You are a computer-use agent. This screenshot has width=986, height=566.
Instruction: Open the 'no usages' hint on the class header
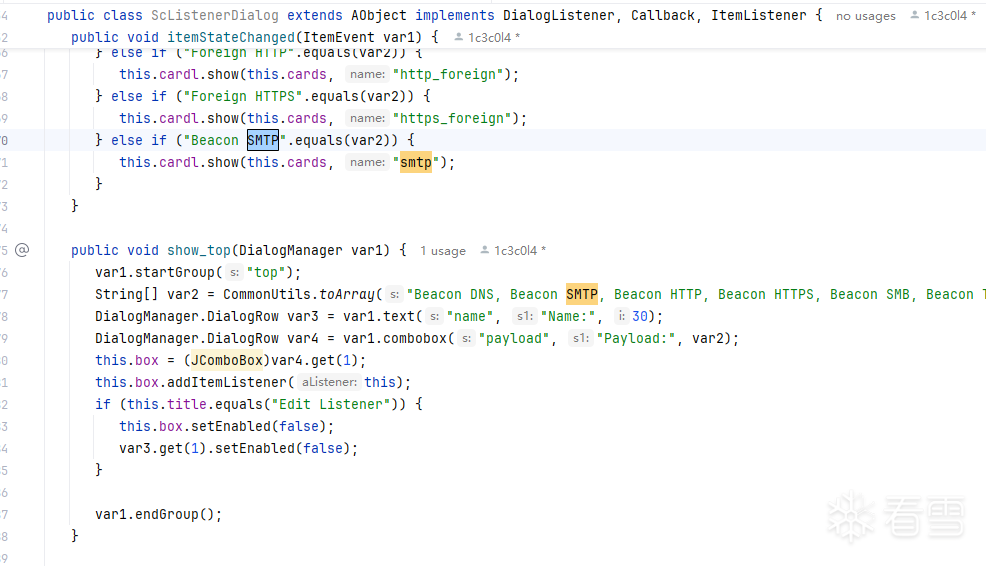click(865, 16)
